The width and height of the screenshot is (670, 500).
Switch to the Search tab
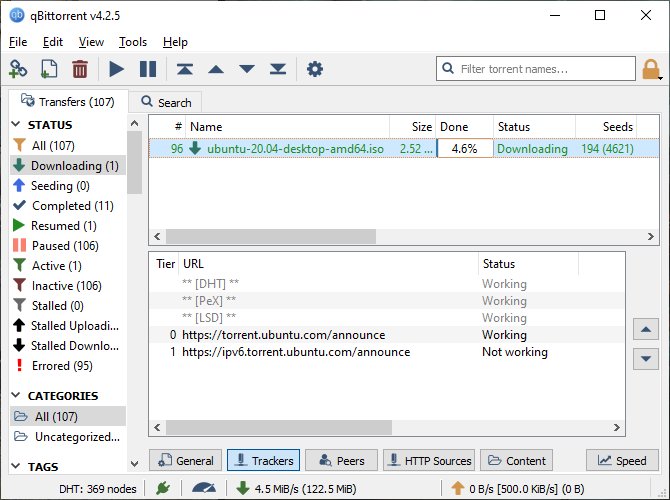pos(166,103)
